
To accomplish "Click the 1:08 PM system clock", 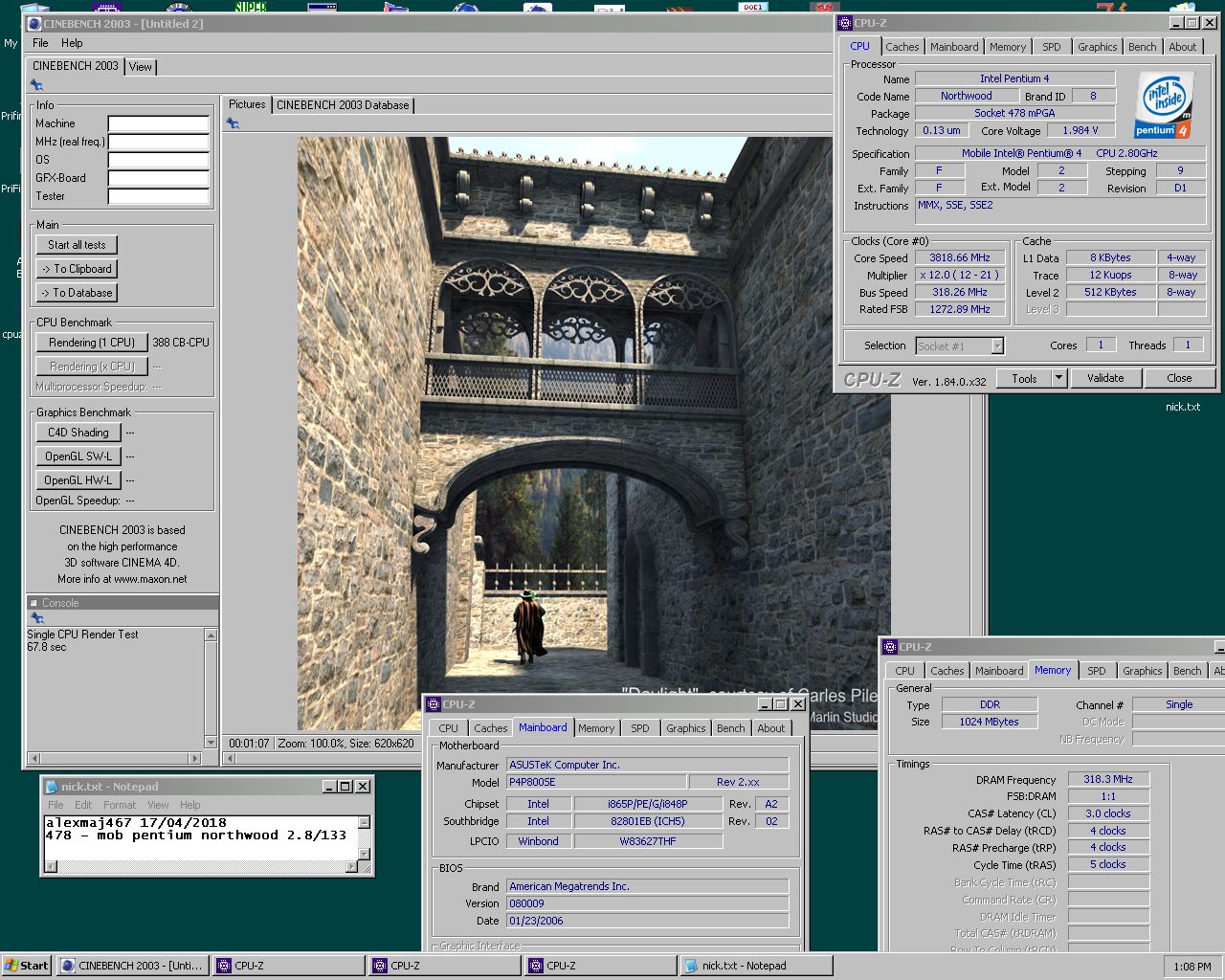I will (x=1192, y=967).
